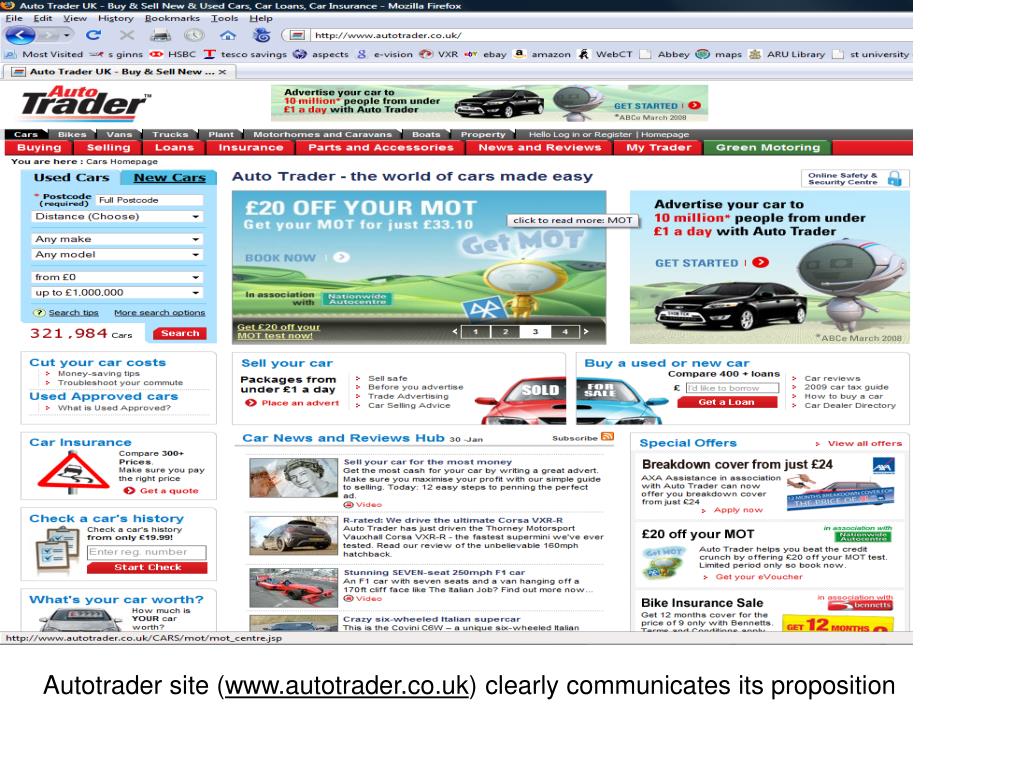Click Apply now breakdown cover link
The image size is (1024, 768).
[738, 510]
